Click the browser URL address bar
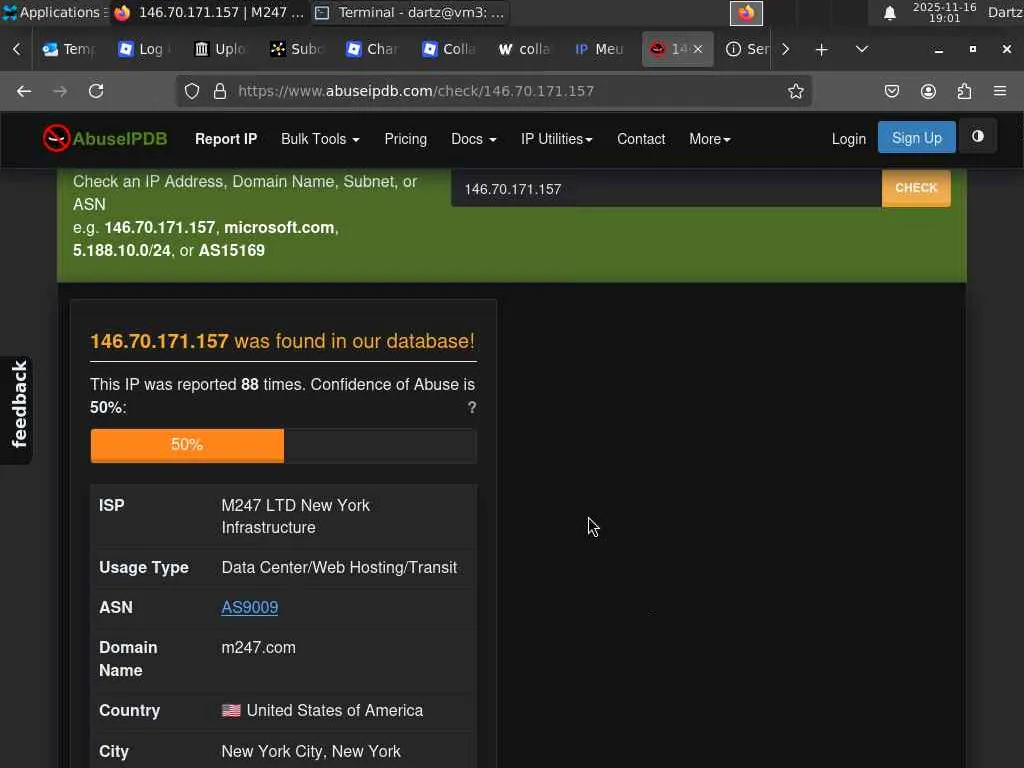Viewport: 1024px width, 768px height. pyautogui.click(x=493, y=91)
